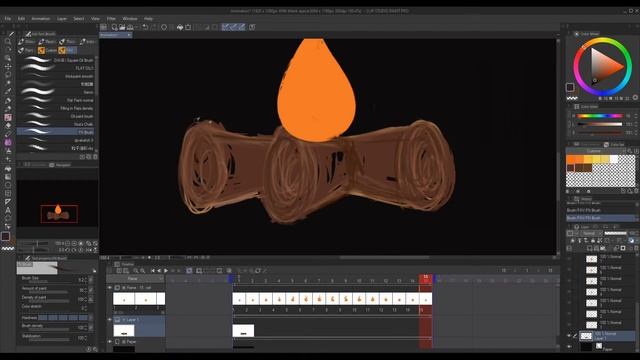The height and width of the screenshot is (360, 640).
Task: Click the Layer 1 thumbnail in timeline
Action: [124, 331]
